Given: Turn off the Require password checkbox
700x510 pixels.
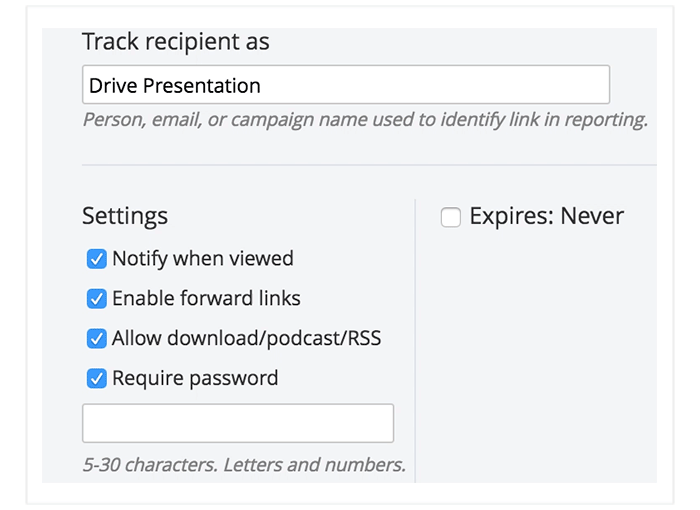Looking at the screenshot, I should pyautogui.click(x=96, y=378).
